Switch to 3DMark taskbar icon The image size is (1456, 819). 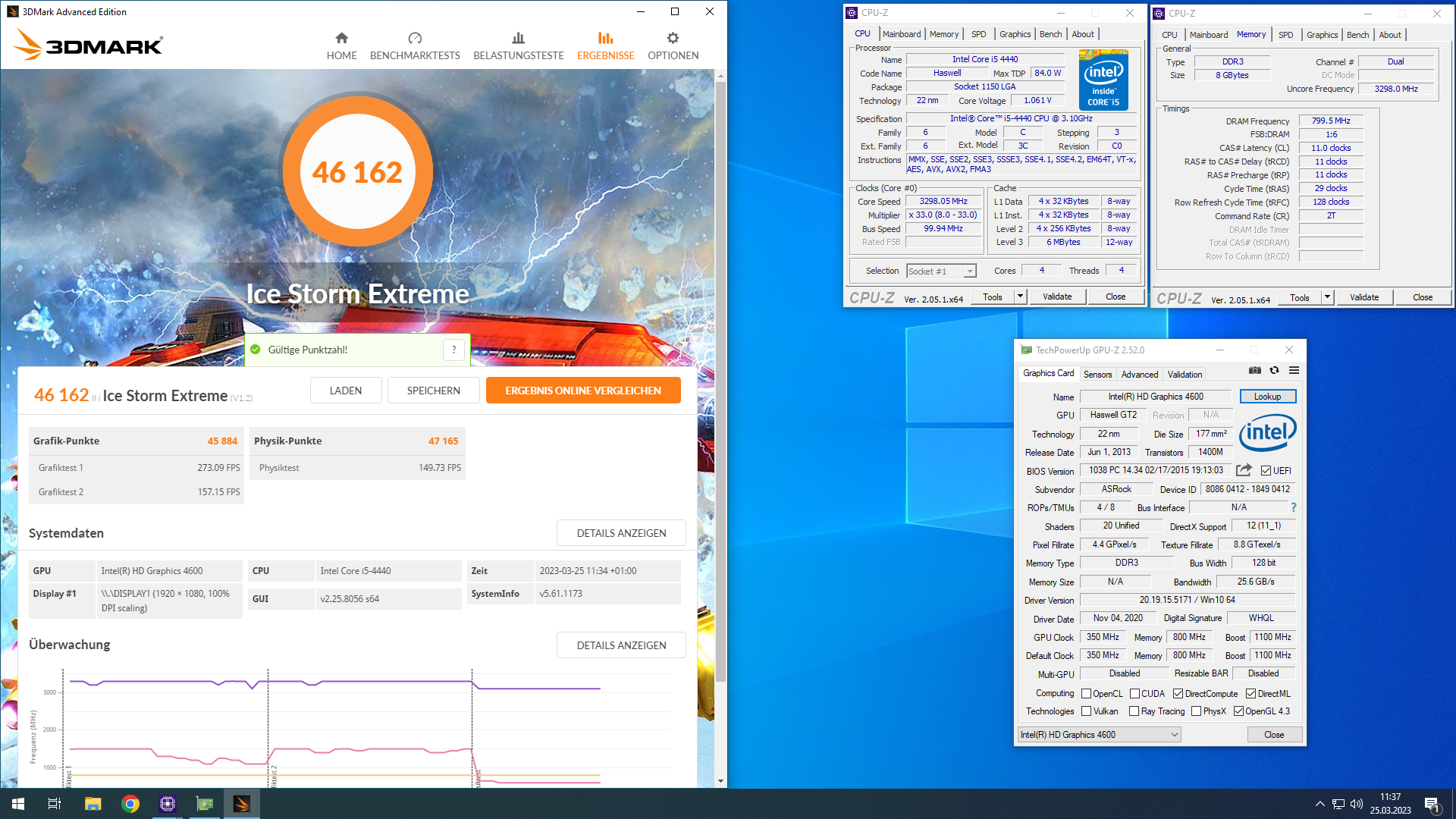pyautogui.click(x=242, y=804)
